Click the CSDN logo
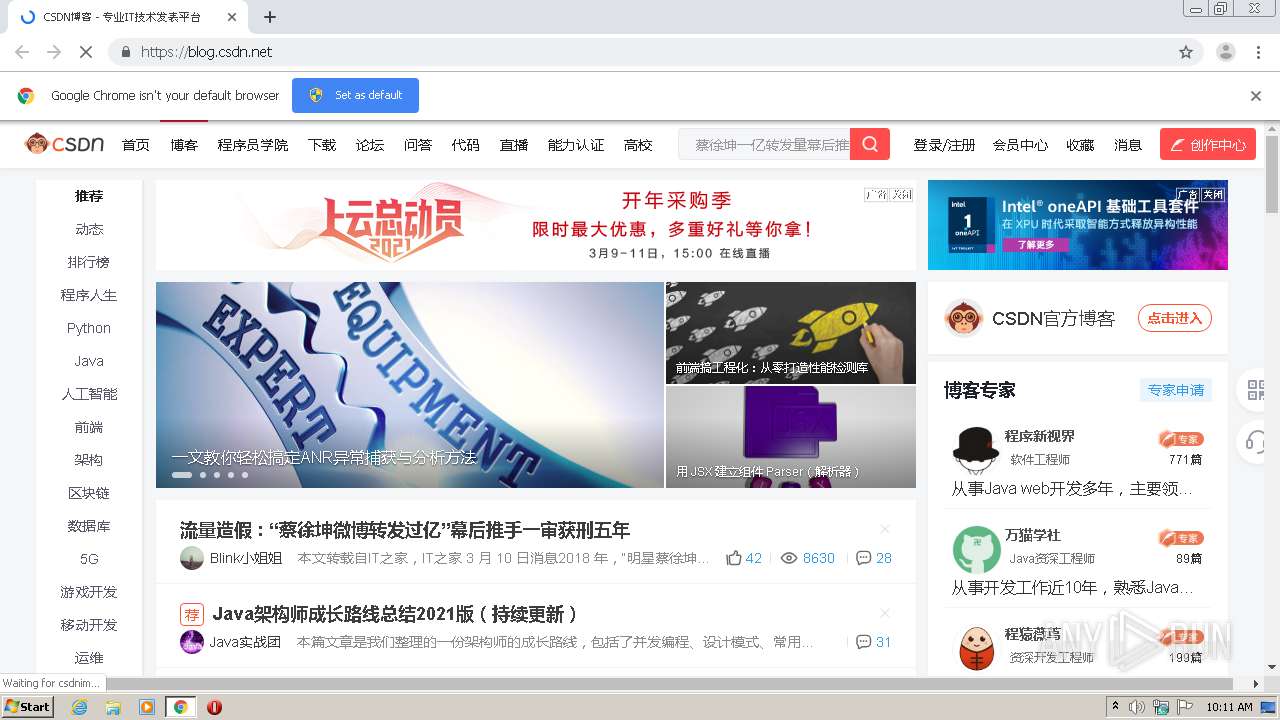This screenshot has height=720, width=1280. coord(65,144)
